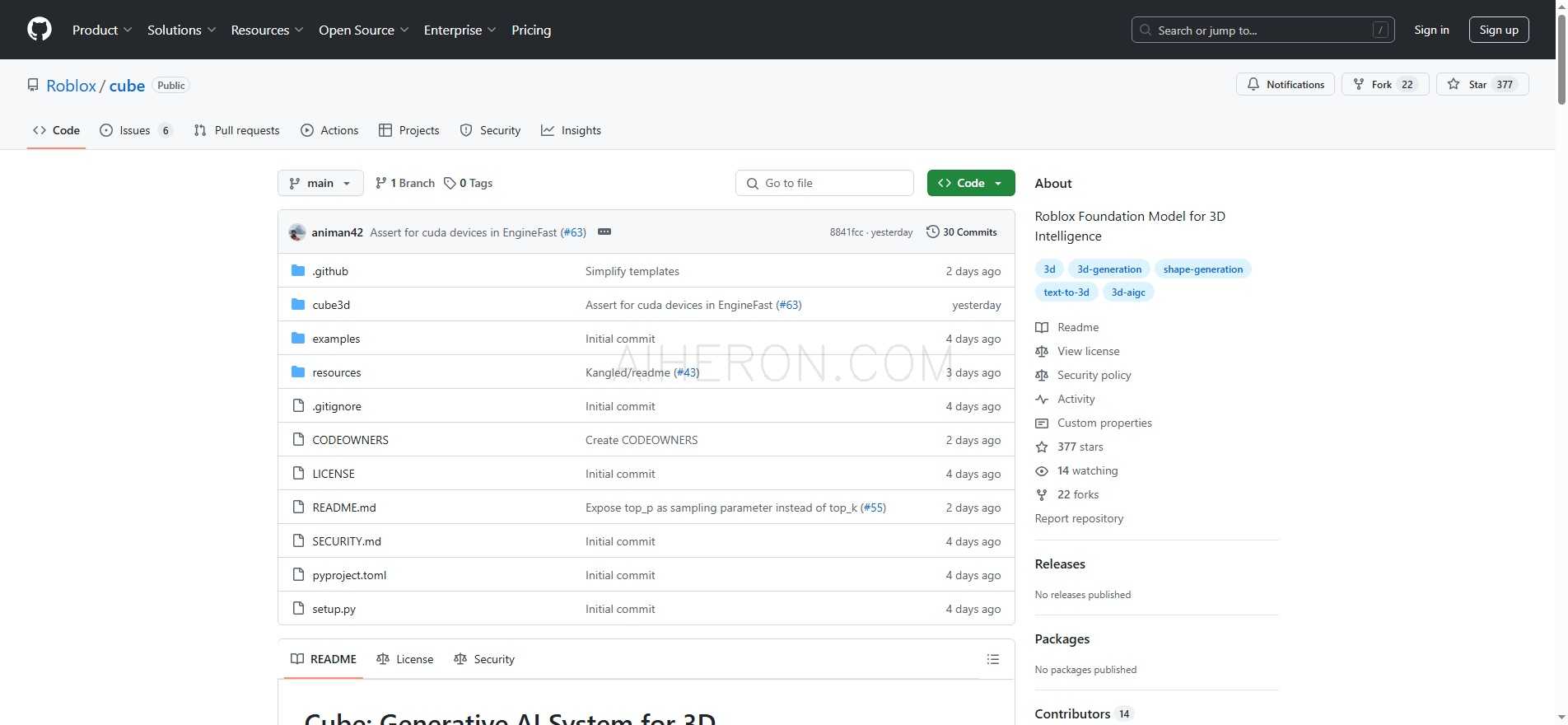This screenshot has width=1568, height=725.
Task: Open the Roblox owner link
Action: [71, 86]
